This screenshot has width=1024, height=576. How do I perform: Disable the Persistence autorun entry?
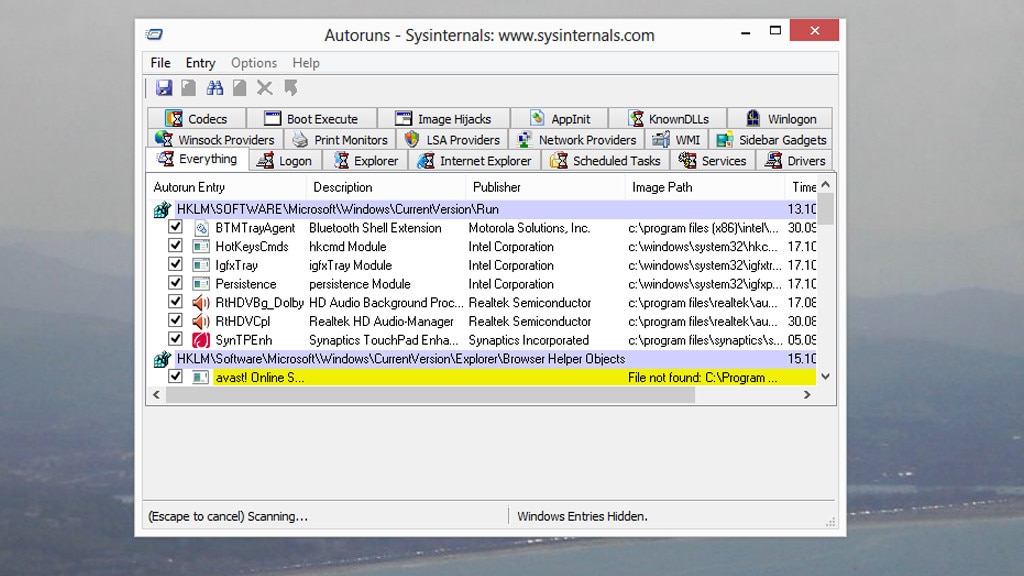(x=177, y=283)
